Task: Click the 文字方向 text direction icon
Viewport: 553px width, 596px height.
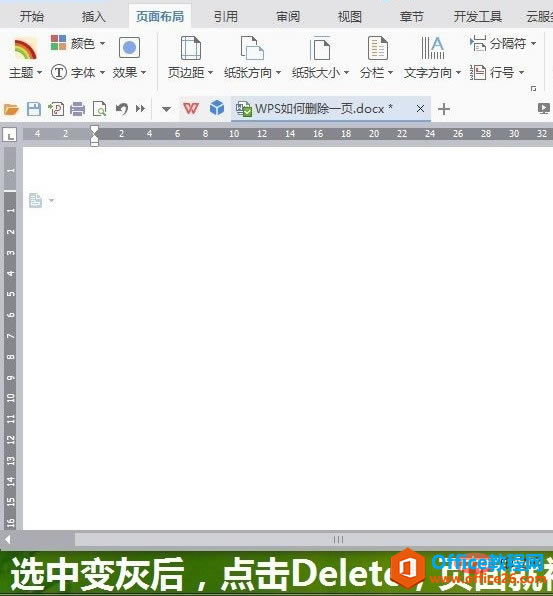Action: point(433,48)
